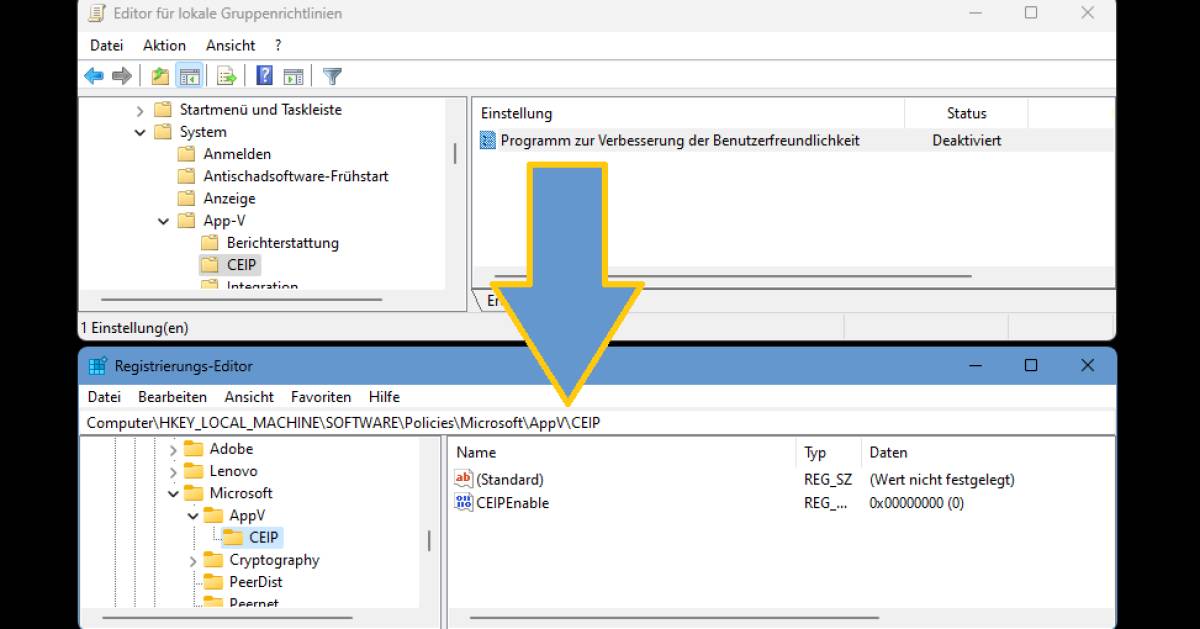
Task: Toggle the show/hide action pane toolbar icon
Action: [x=293, y=76]
